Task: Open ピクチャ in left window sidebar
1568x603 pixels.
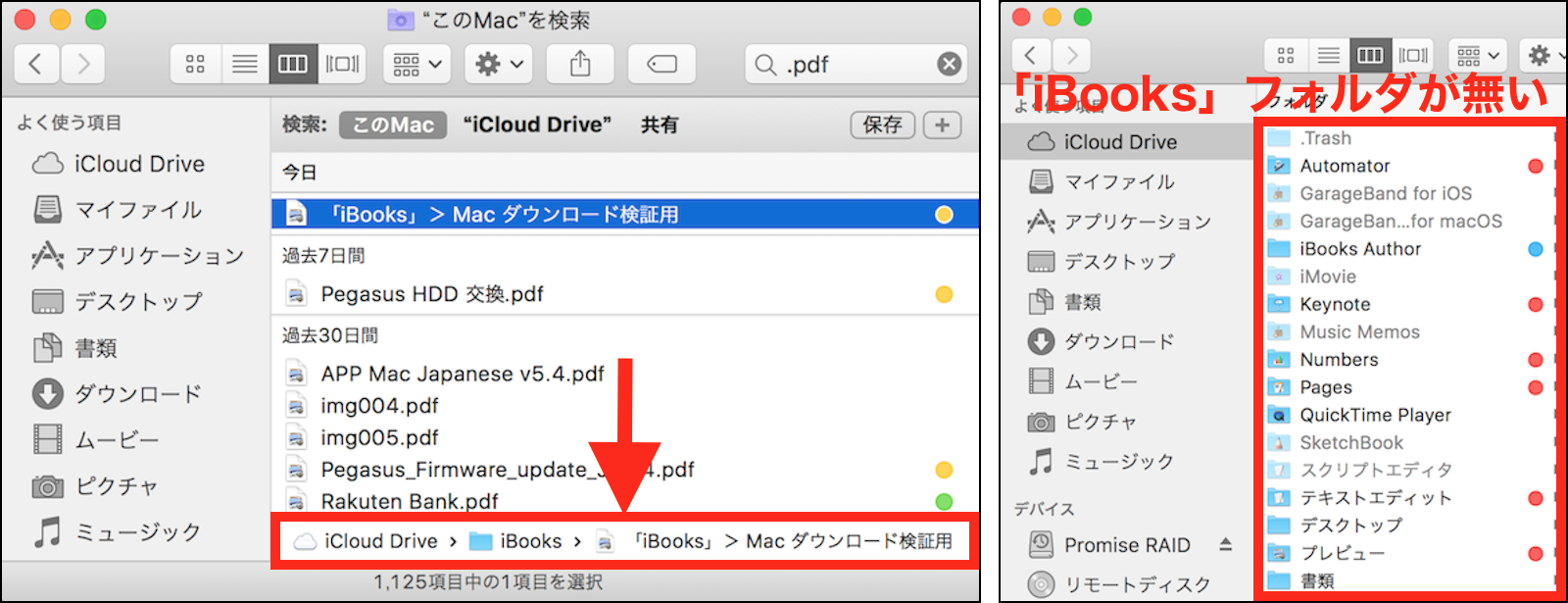Action: pos(95,486)
